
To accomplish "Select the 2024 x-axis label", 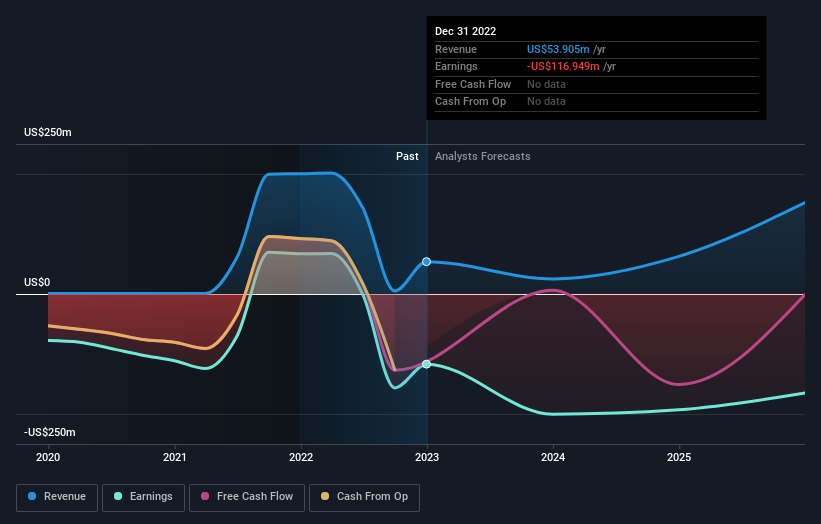I will pyautogui.click(x=553, y=458).
